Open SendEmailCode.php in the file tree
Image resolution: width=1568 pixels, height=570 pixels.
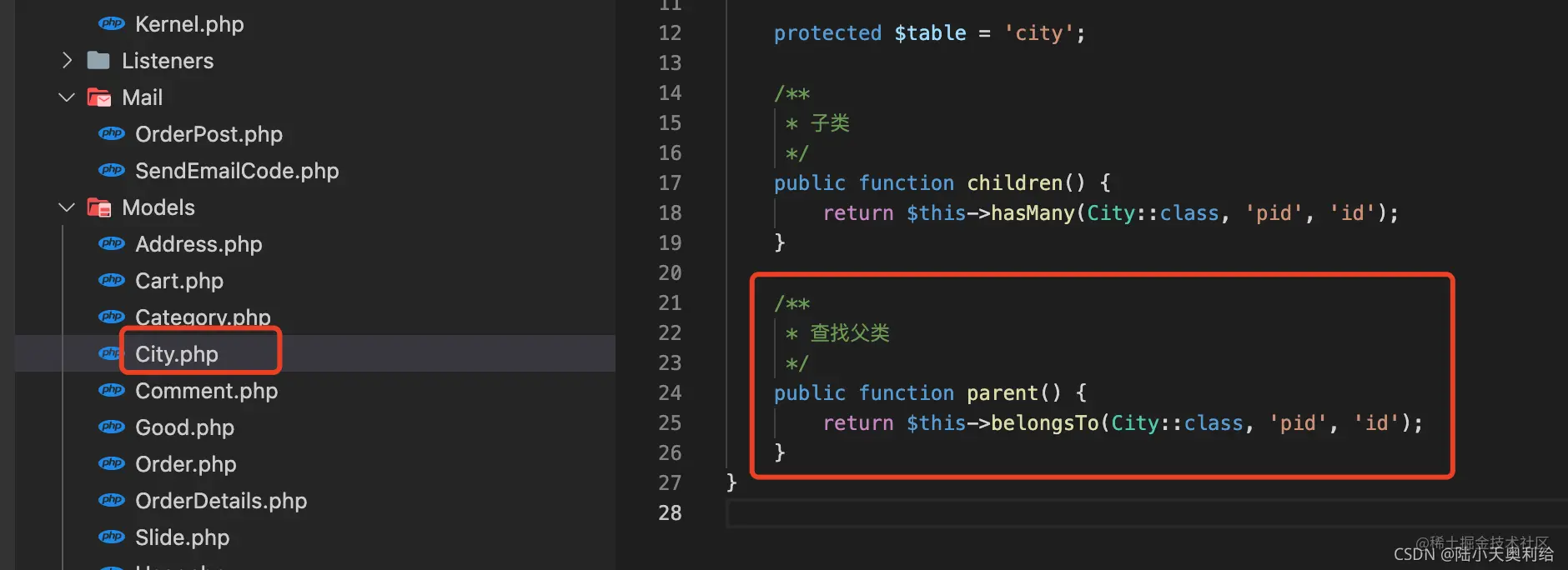coord(237,171)
